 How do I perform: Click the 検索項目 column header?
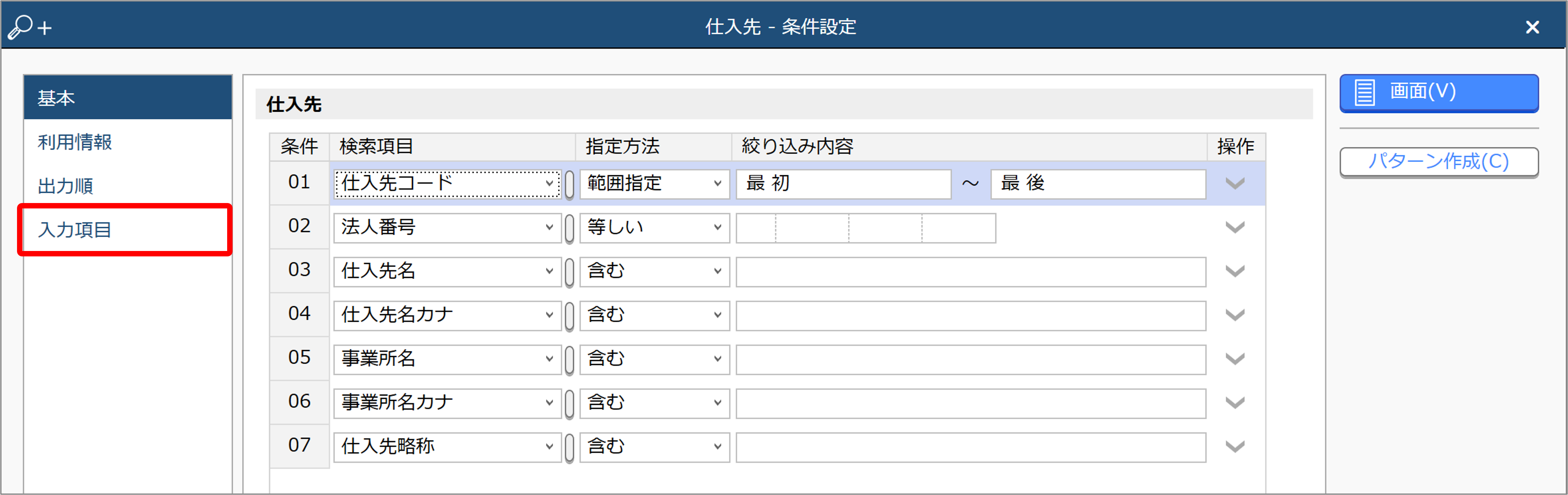453,147
